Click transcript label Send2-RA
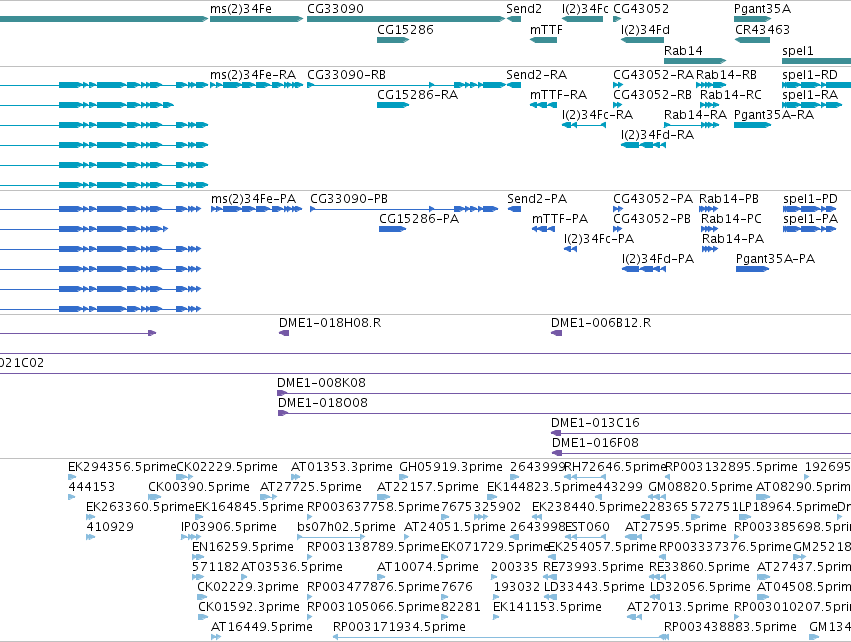 pyautogui.click(x=536, y=74)
